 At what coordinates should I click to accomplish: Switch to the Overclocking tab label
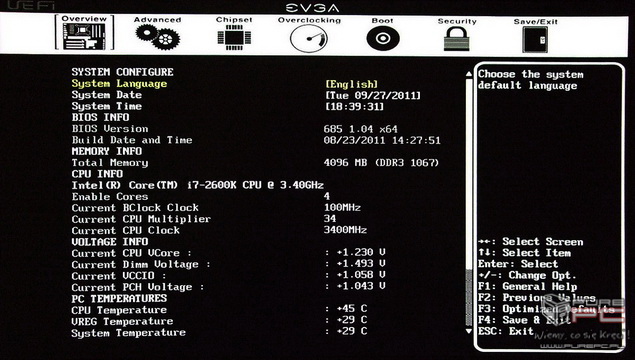pyautogui.click(x=309, y=20)
